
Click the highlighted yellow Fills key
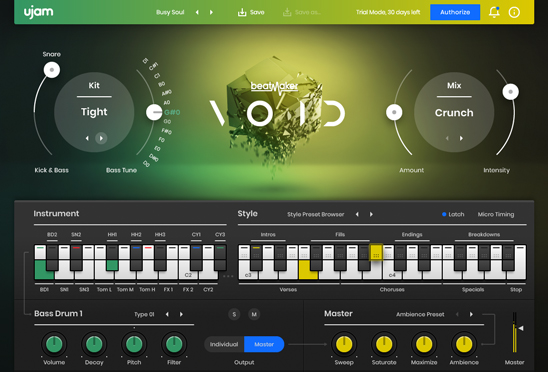tap(376, 252)
